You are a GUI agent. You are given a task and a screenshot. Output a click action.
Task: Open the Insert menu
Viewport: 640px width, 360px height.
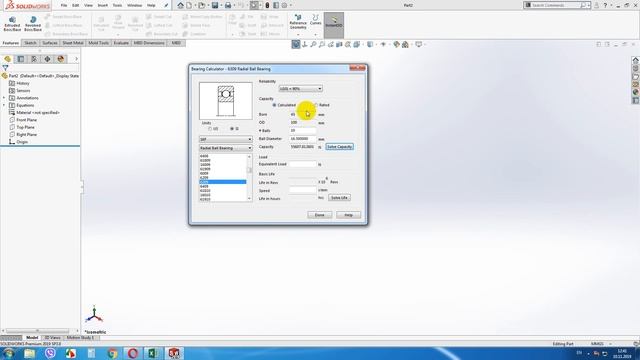(102, 5)
